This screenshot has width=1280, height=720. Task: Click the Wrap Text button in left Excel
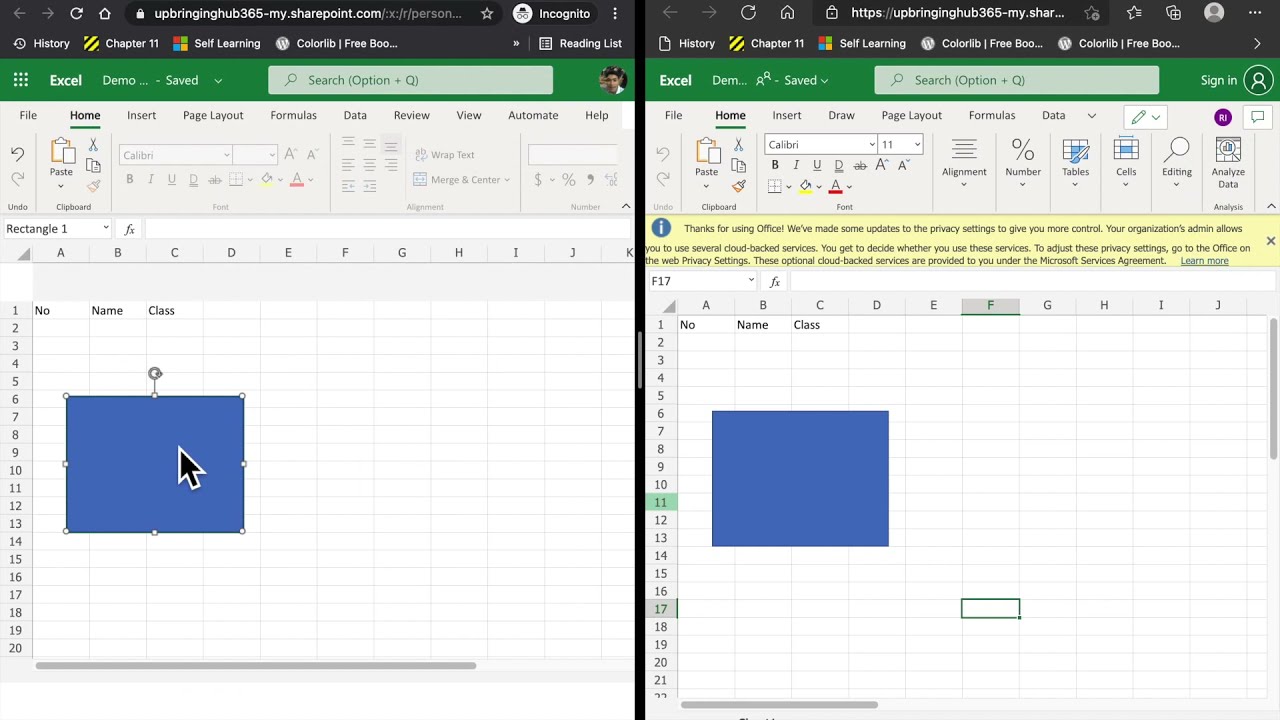click(x=444, y=155)
